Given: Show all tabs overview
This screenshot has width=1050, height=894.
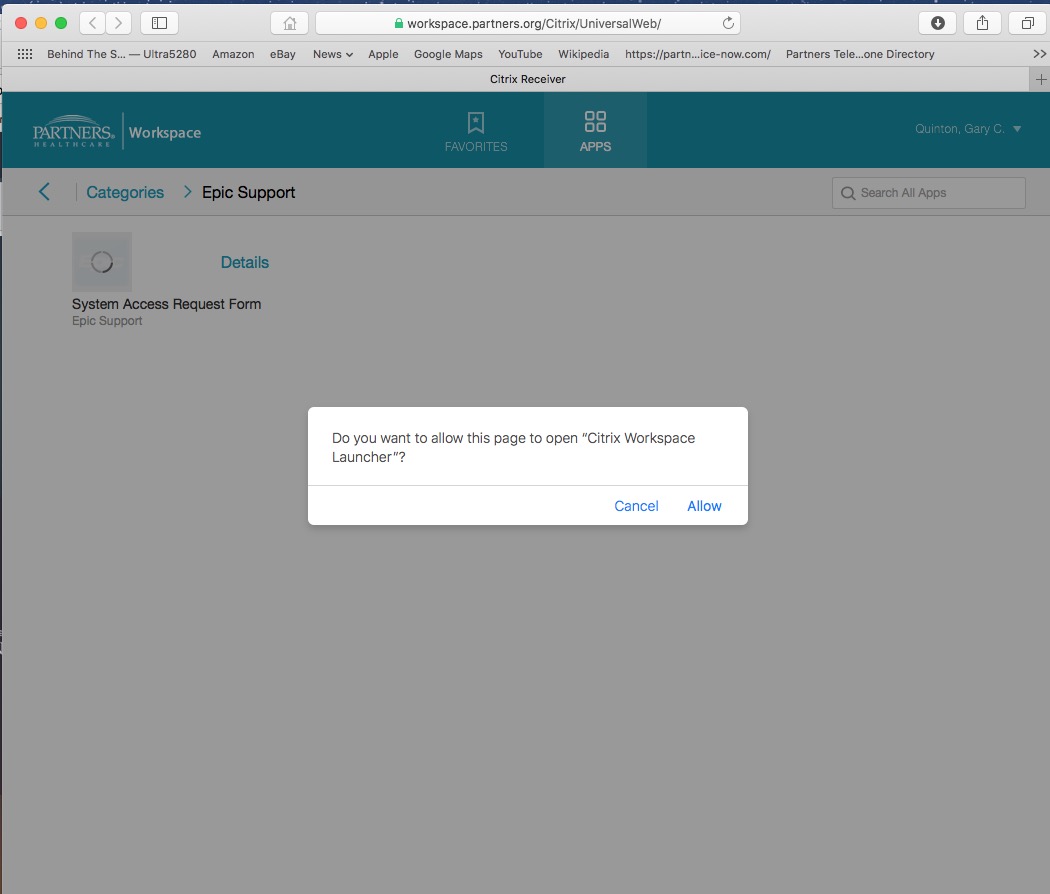Looking at the screenshot, I should tap(1027, 23).
